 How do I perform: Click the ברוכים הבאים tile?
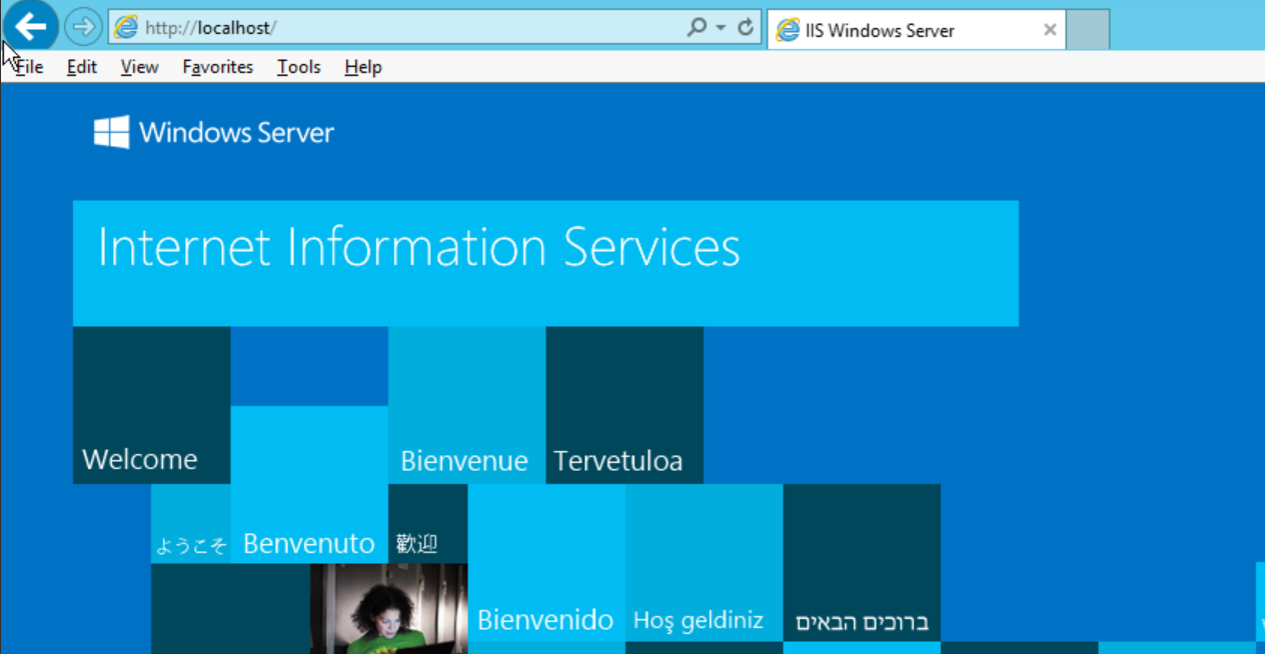click(x=862, y=563)
